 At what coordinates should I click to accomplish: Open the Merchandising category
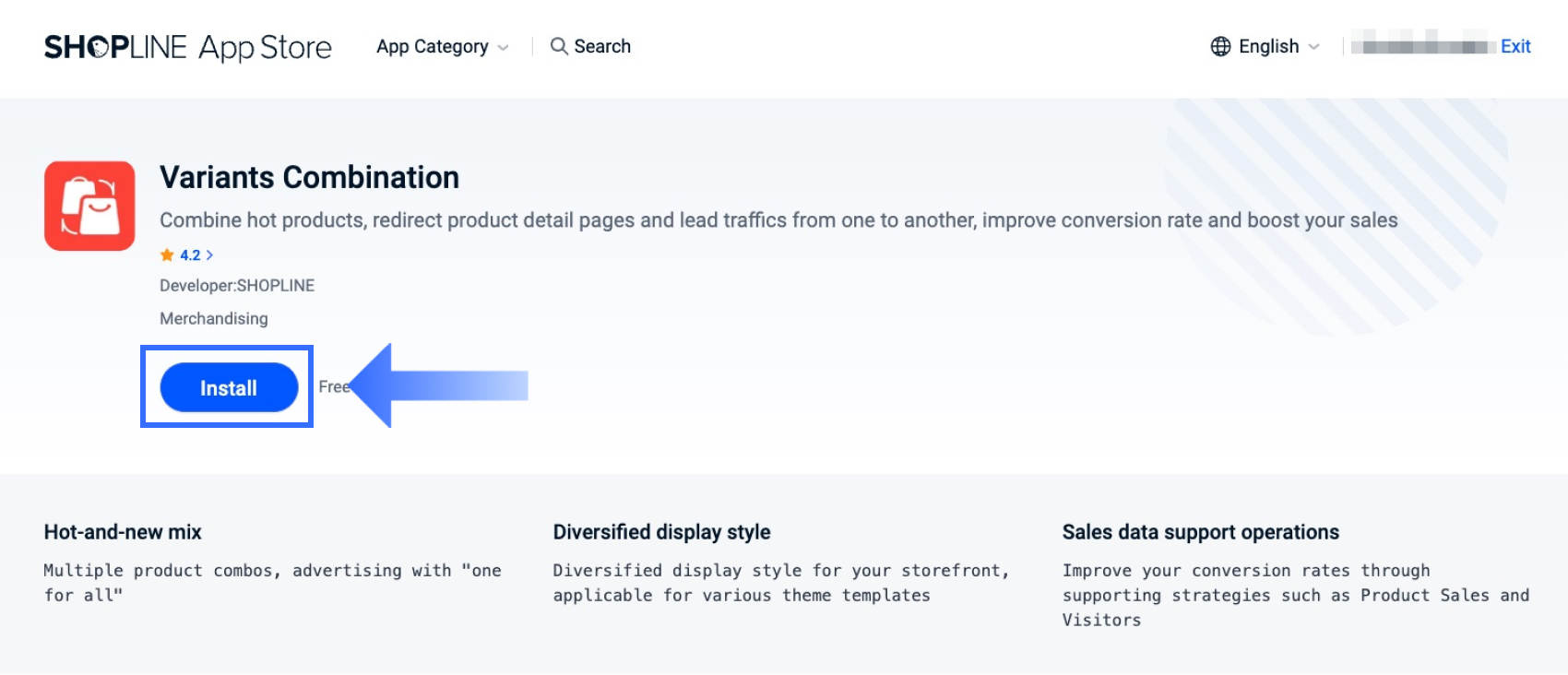tap(214, 318)
